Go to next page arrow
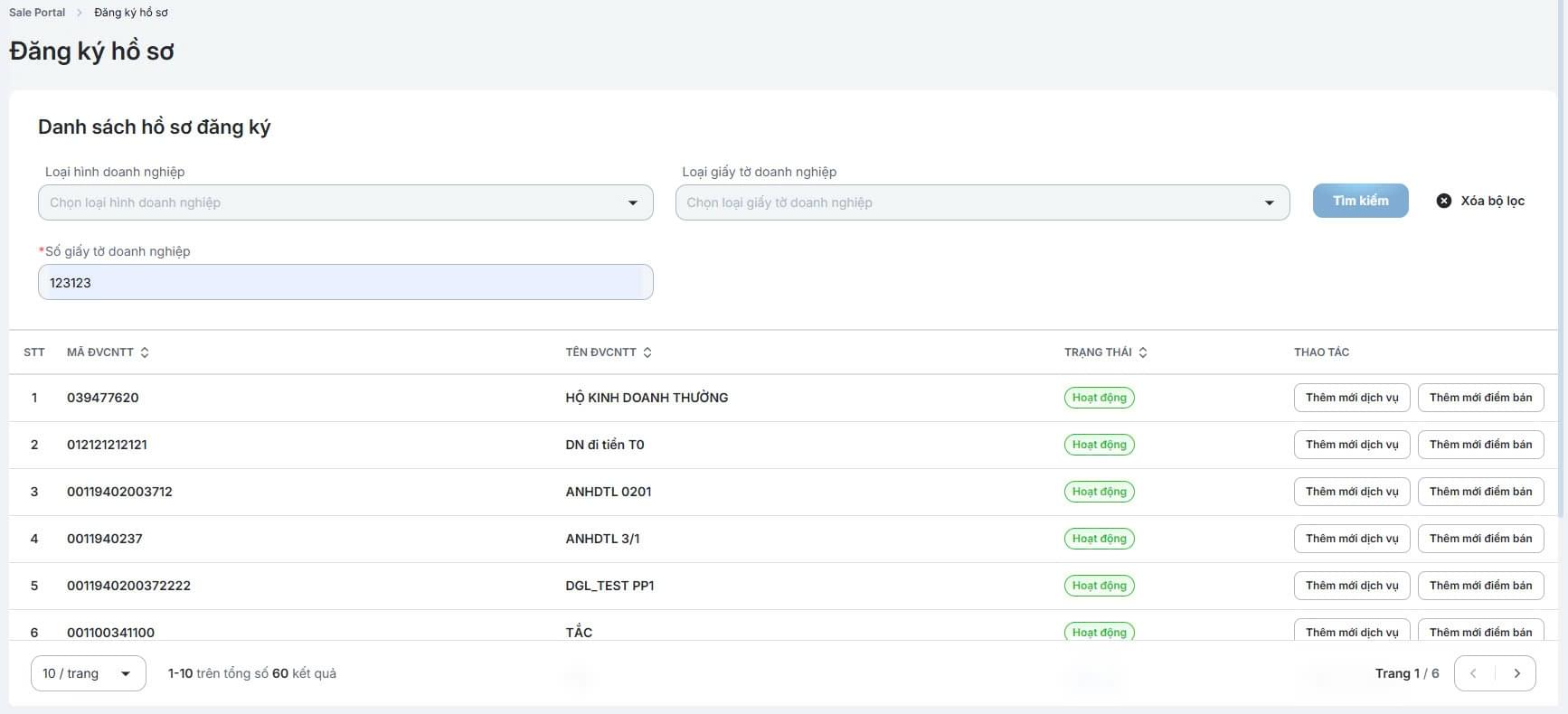 1516,673
